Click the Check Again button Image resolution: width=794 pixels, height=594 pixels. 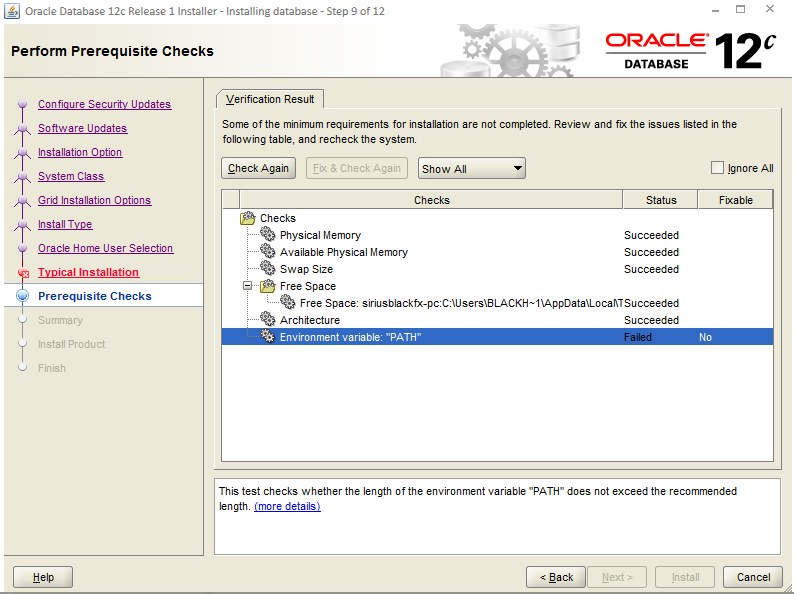click(x=258, y=168)
